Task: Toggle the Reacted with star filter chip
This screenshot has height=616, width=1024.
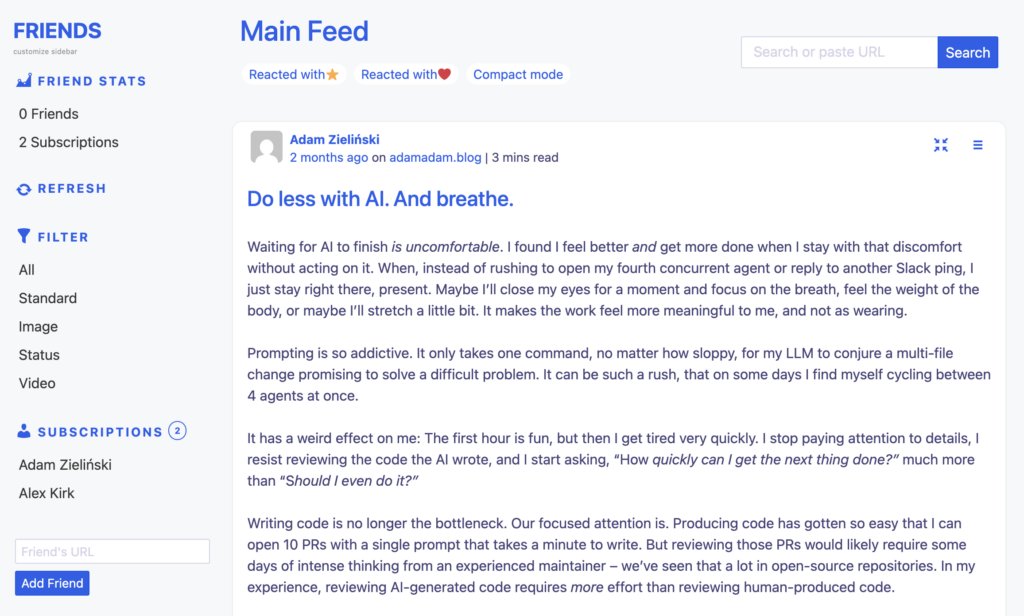Action: coord(294,74)
